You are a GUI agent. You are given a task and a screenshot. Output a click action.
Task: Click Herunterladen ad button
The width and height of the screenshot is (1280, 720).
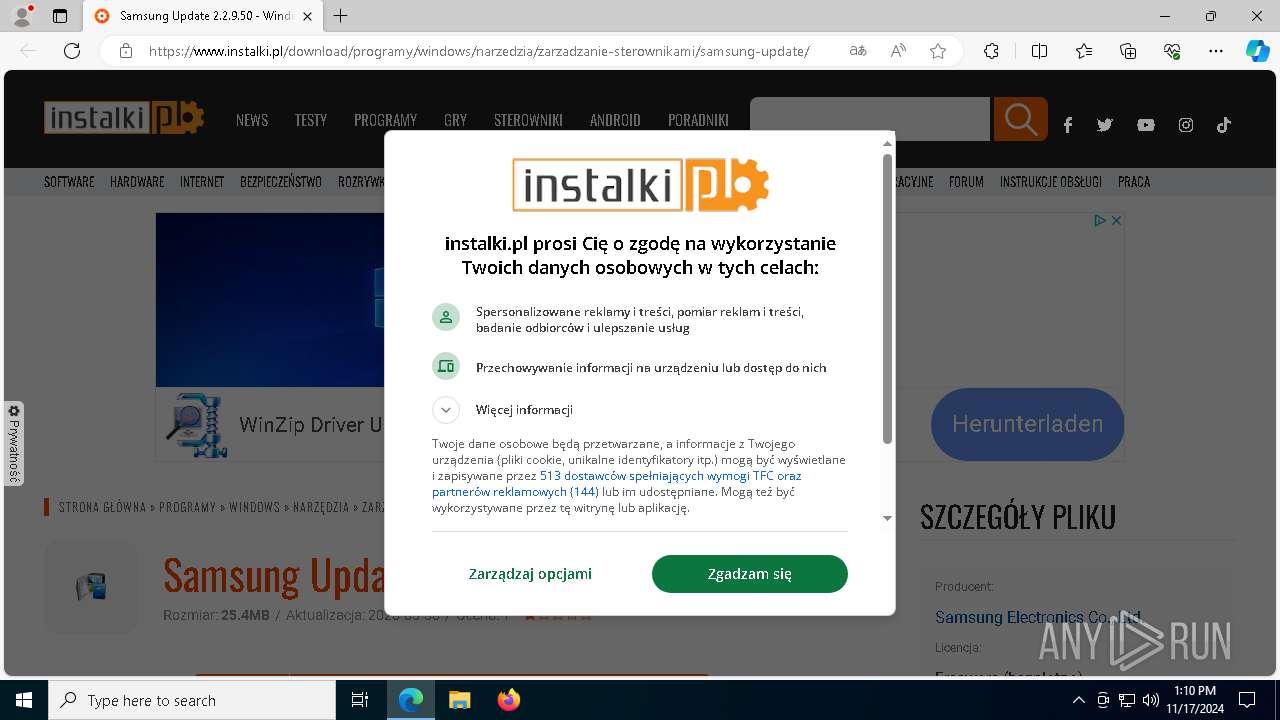pos(1027,424)
